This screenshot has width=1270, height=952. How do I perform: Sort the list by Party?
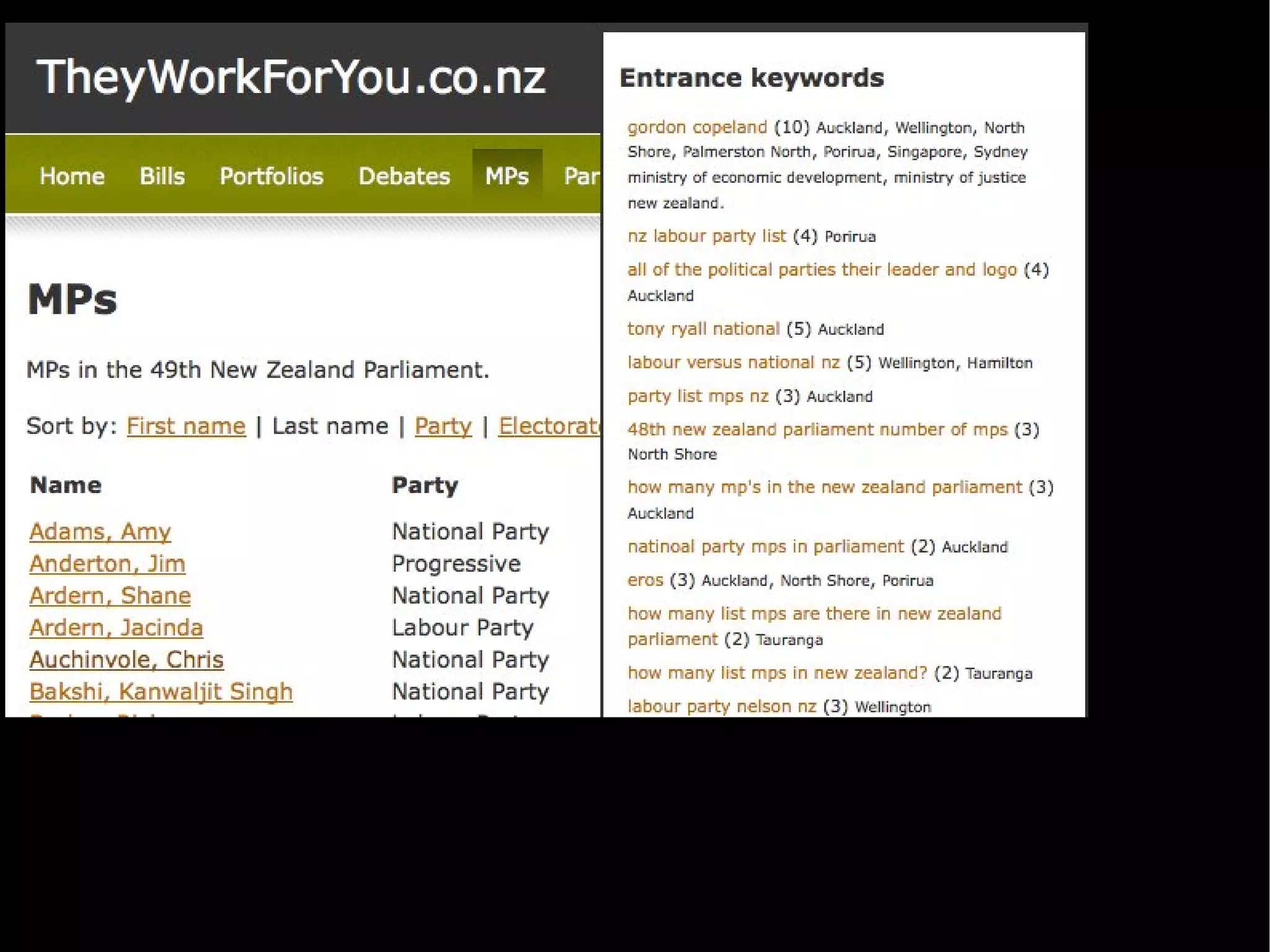(443, 426)
